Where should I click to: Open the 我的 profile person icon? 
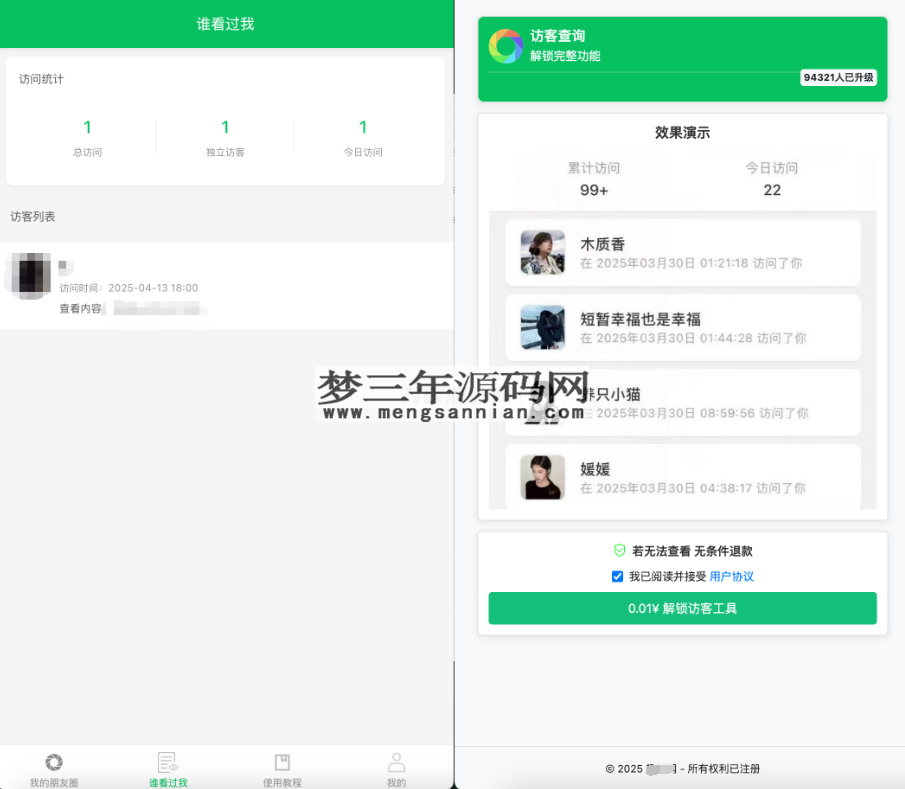coord(396,761)
